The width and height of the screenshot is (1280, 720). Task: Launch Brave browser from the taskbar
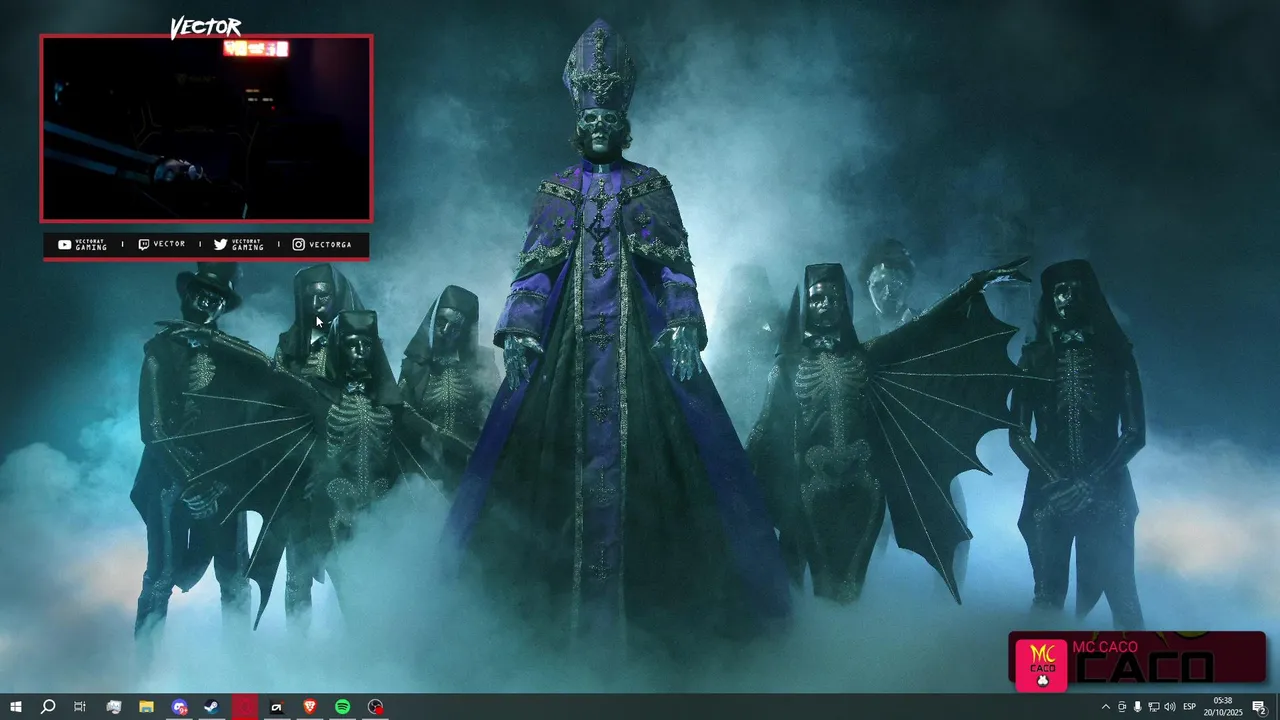coord(310,707)
